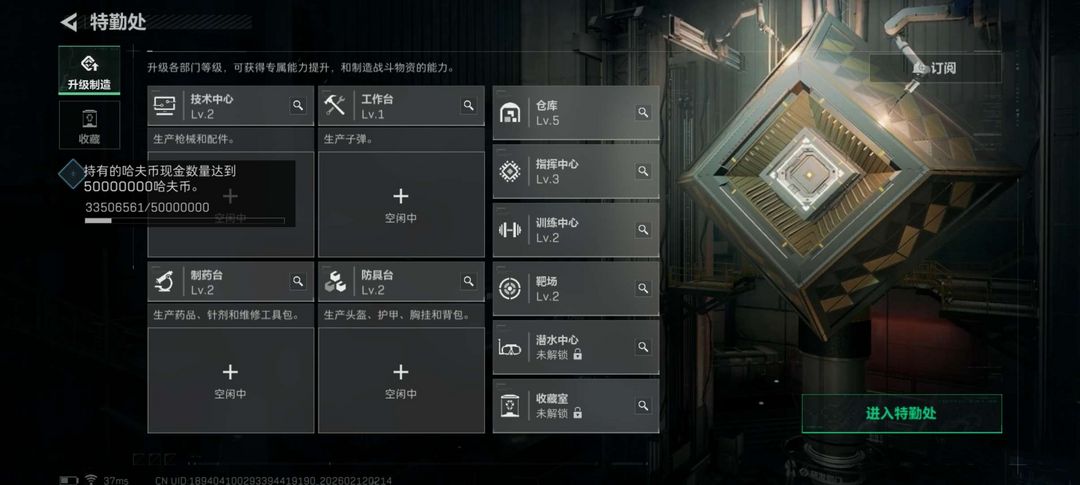
Task: Open magnifier details for 工作台
Action: [x=468, y=105]
